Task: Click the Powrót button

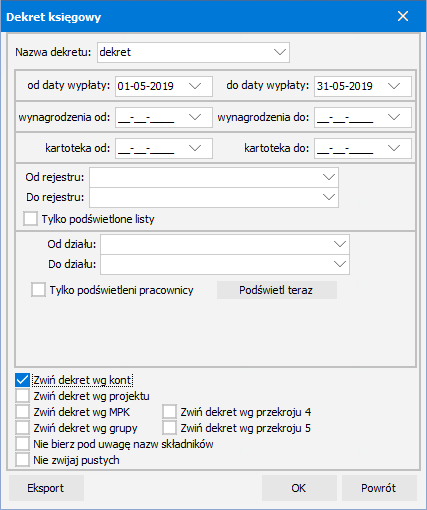Action: click(x=379, y=488)
